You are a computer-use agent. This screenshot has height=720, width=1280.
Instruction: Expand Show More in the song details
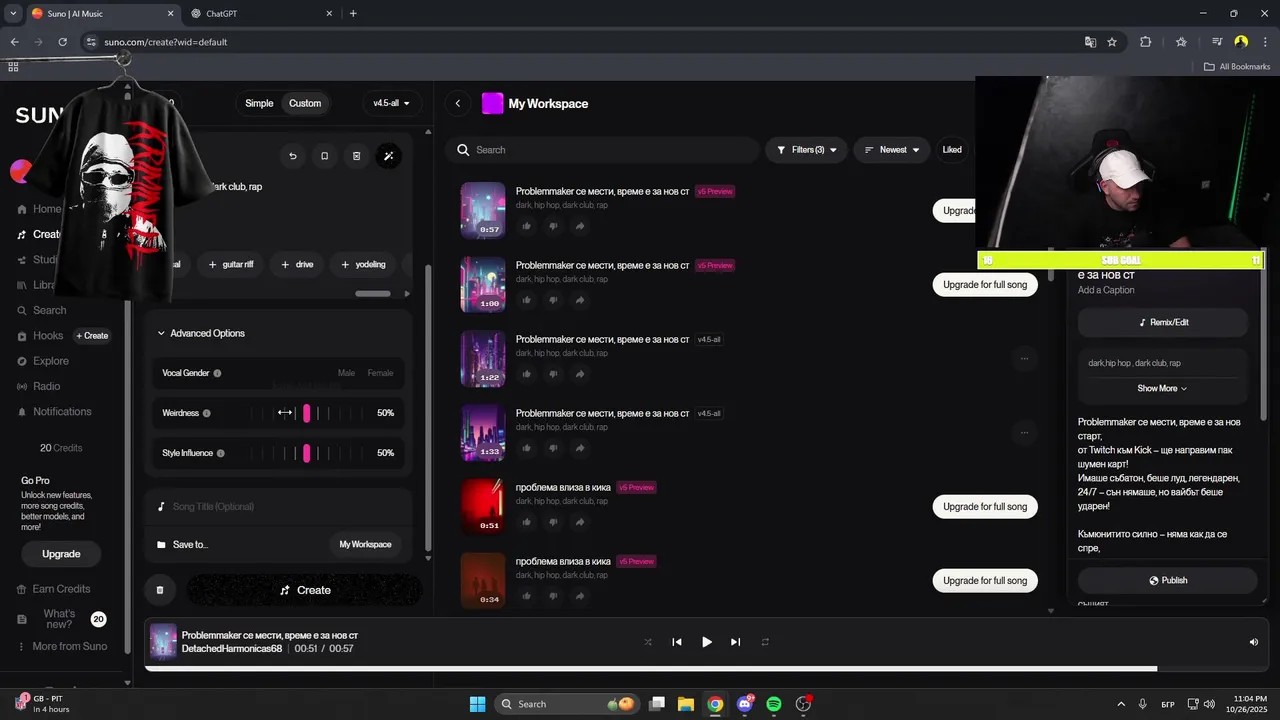pos(1162,388)
